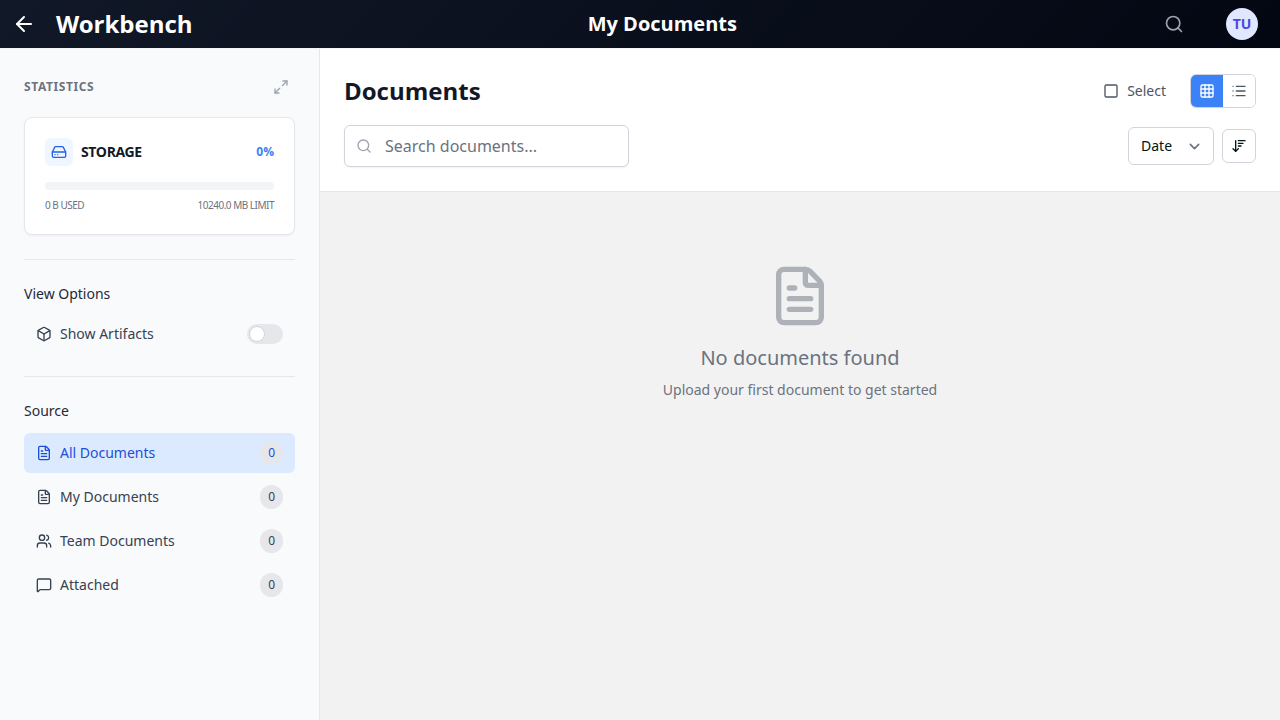Click the sort order icon beside Date
Image resolution: width=1280 pixels, height=720 pixels.
coord(1239,146)
